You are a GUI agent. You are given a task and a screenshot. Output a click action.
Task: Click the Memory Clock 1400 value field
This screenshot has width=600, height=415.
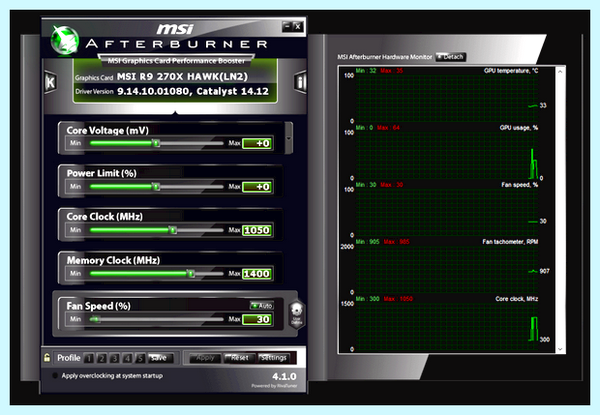click(258, 274)
